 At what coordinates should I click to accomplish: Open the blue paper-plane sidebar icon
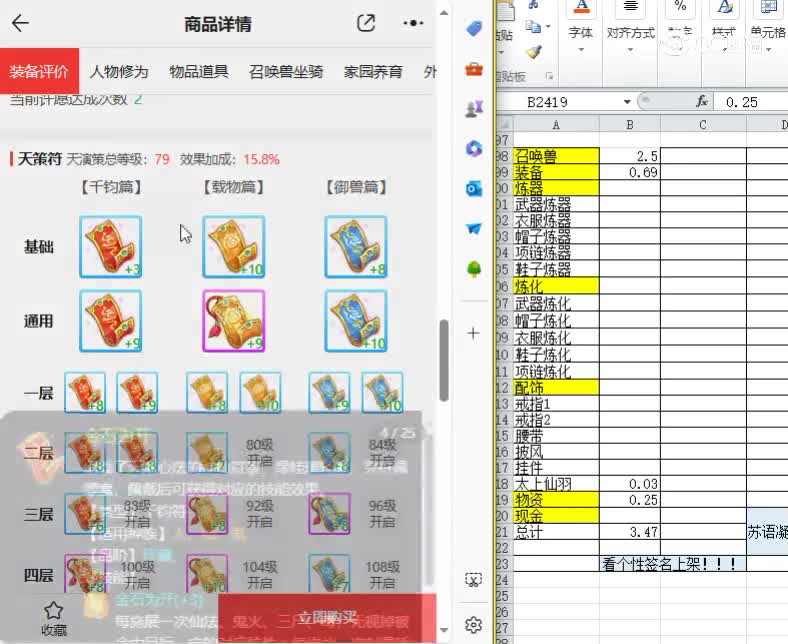coord(474,229)
